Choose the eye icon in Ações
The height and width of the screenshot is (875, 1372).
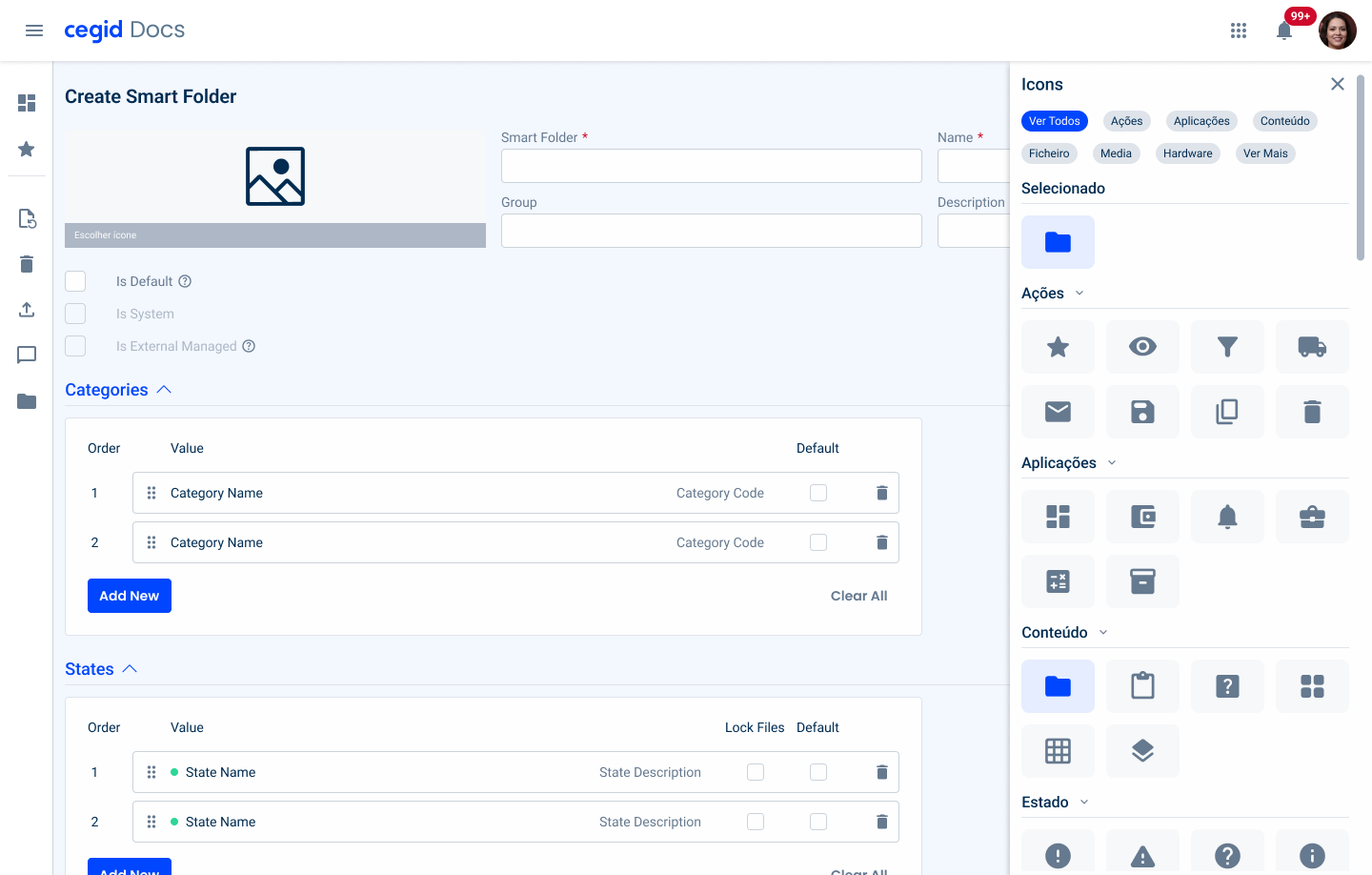point(1142,347)
